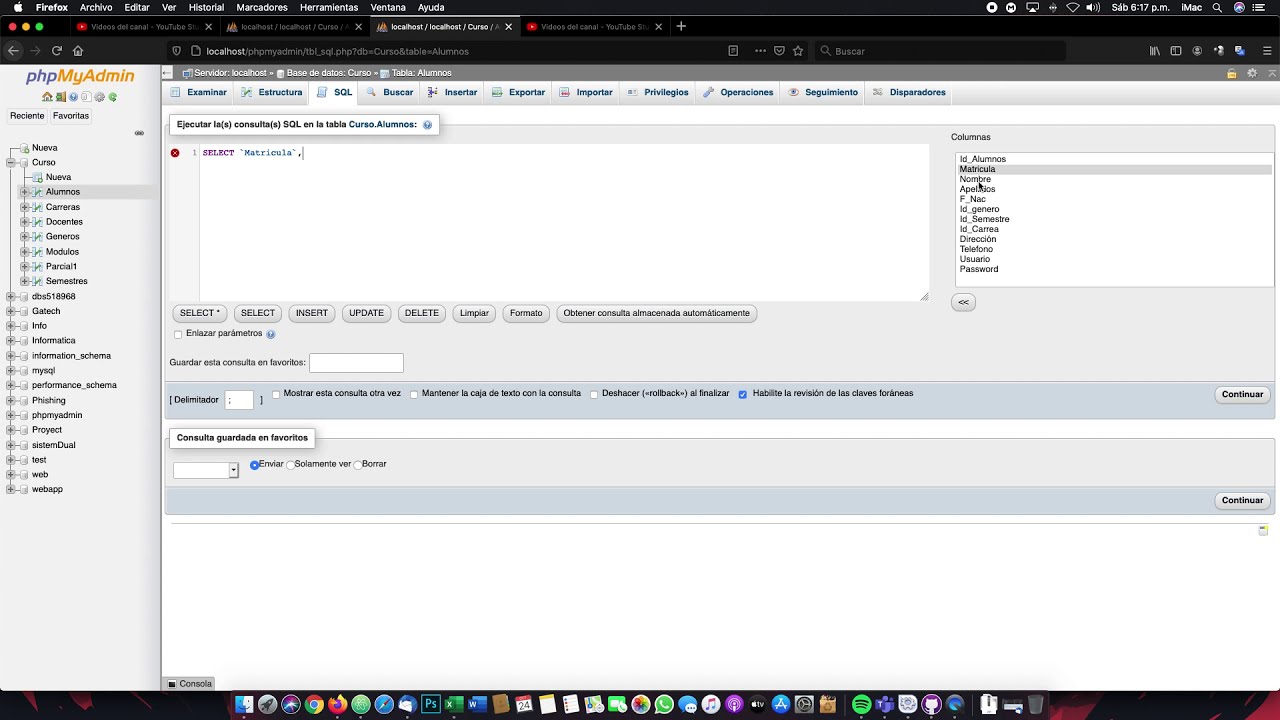
Task: Go to Firefox home page icon
Action: pyautogui.click(x=78, y=51)
